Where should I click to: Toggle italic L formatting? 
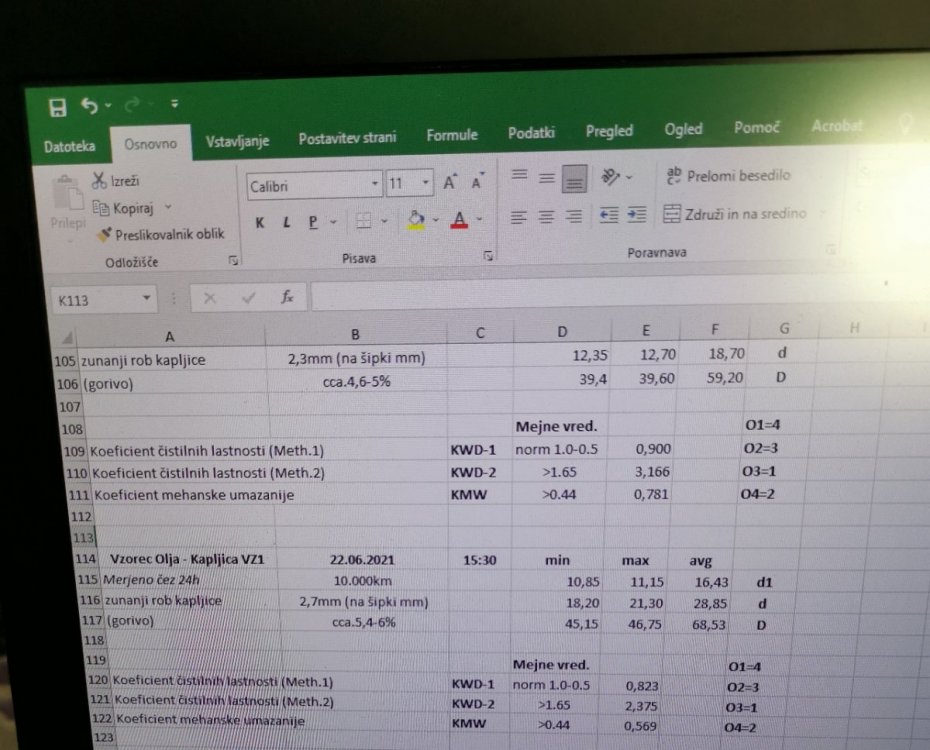tap(286, 223)
